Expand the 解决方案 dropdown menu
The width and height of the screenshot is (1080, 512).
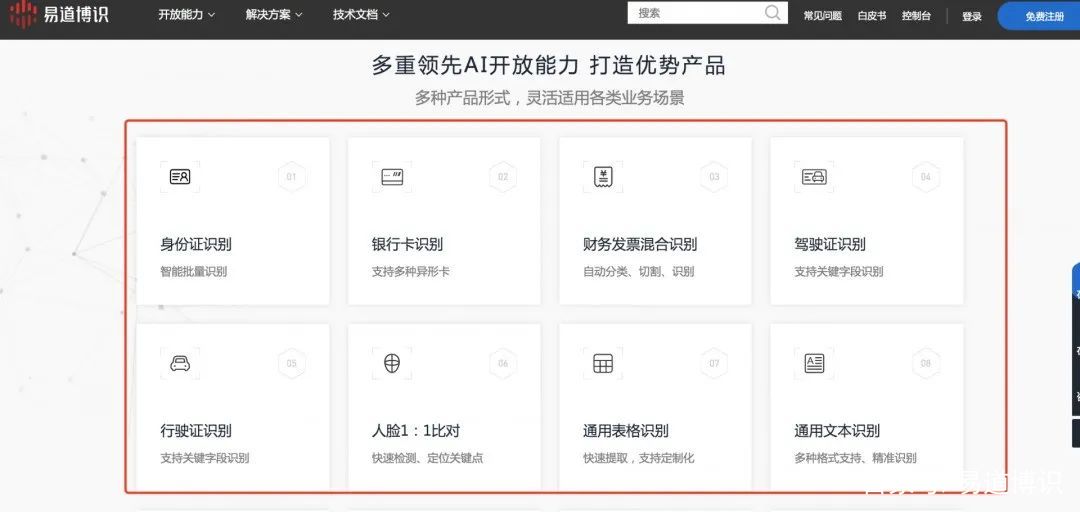(x=274, y=14)
